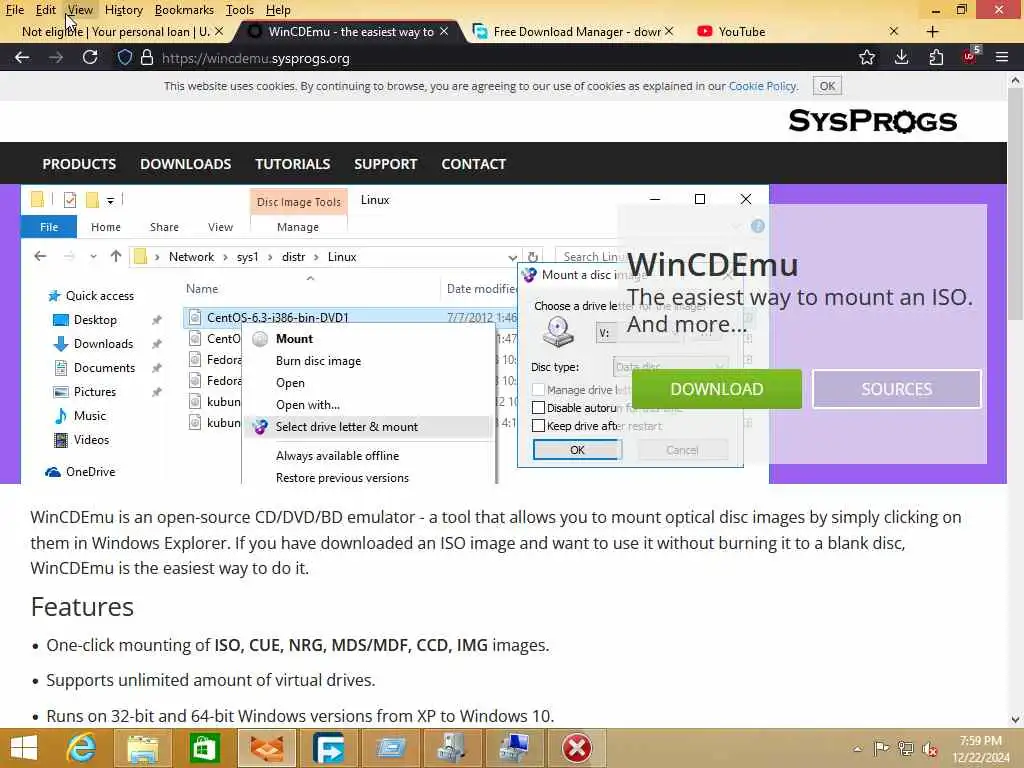
Task: Open the SUPPORT navigation item
Action: pos(385,164)
